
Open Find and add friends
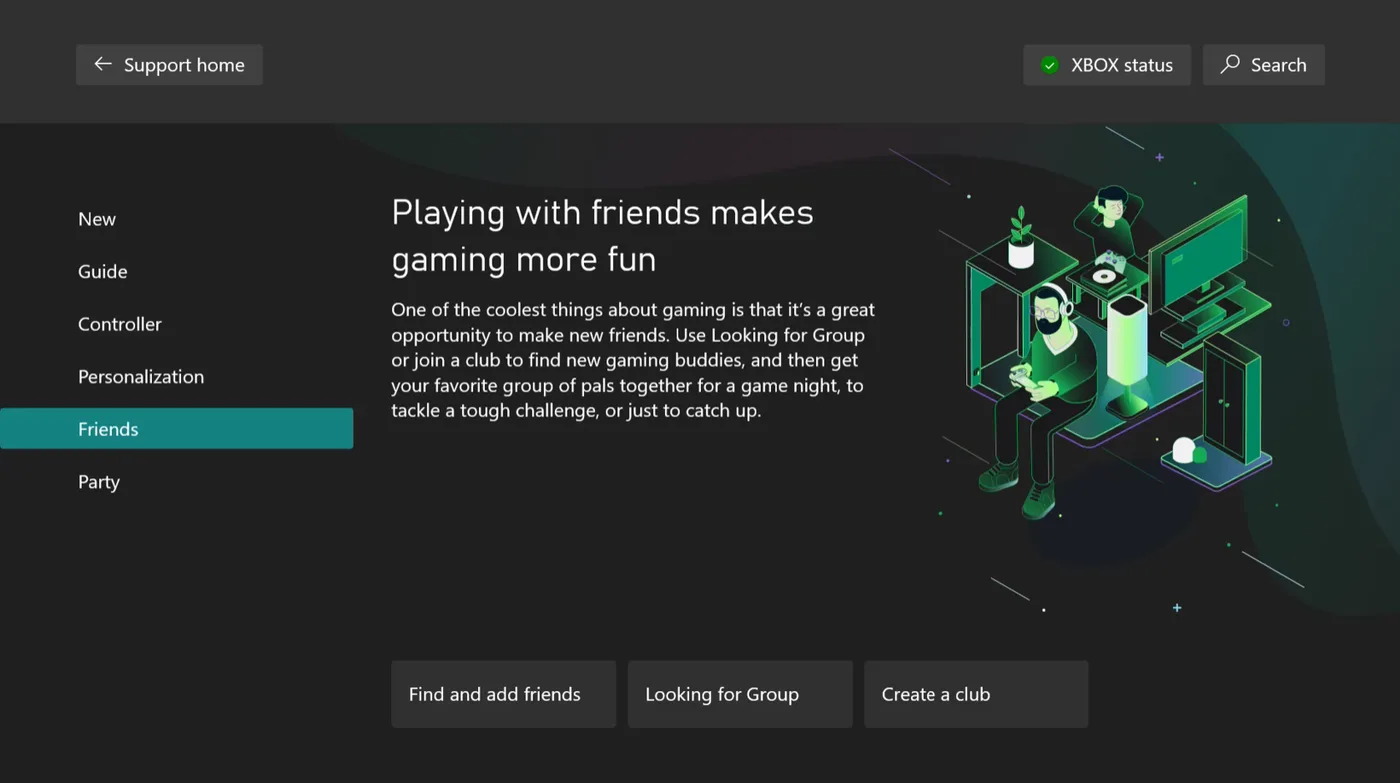pyautogui.click(x=503, y=694)
